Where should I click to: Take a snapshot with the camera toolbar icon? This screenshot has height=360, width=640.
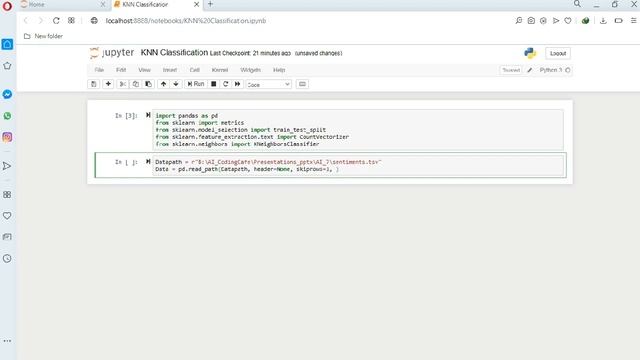[531, 20]
